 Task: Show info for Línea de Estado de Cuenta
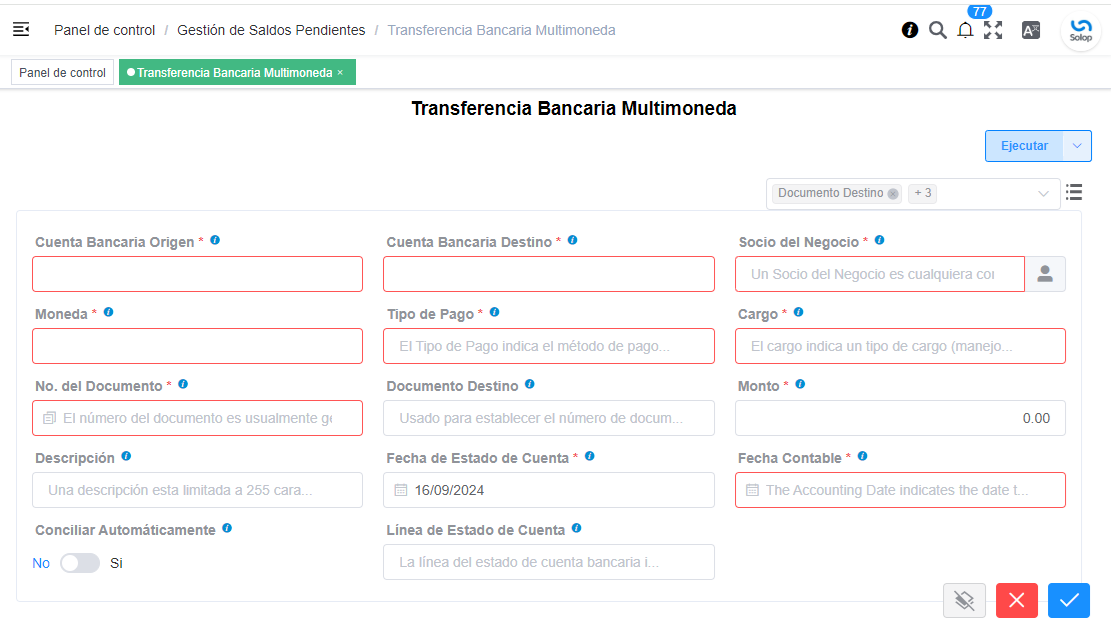pos(577,528)
